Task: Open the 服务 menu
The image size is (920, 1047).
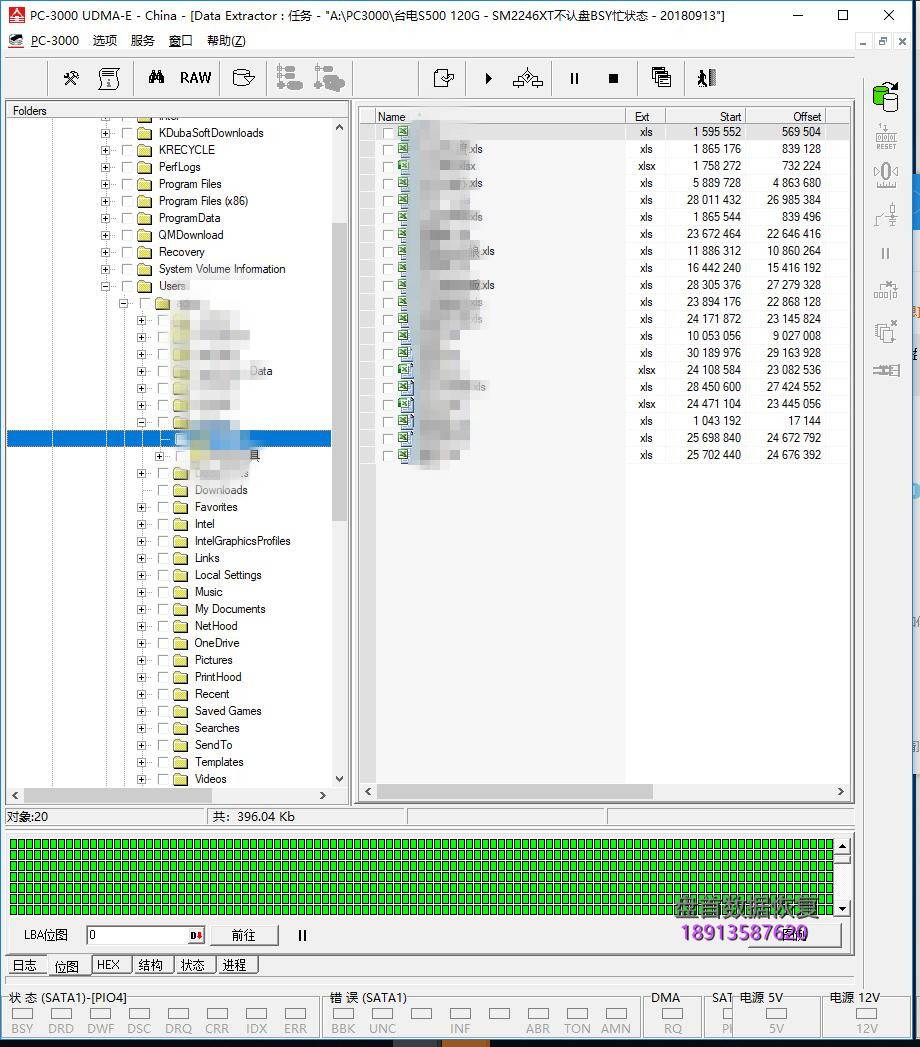Action: 143,41
